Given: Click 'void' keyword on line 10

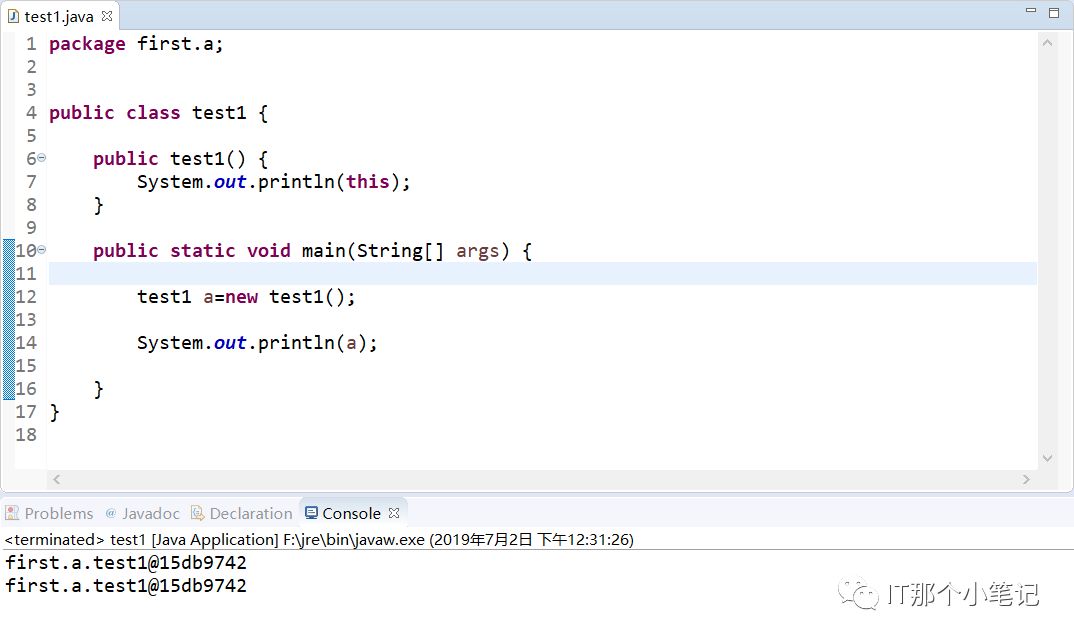Looking at the screenshot, I should click(268, 251).
